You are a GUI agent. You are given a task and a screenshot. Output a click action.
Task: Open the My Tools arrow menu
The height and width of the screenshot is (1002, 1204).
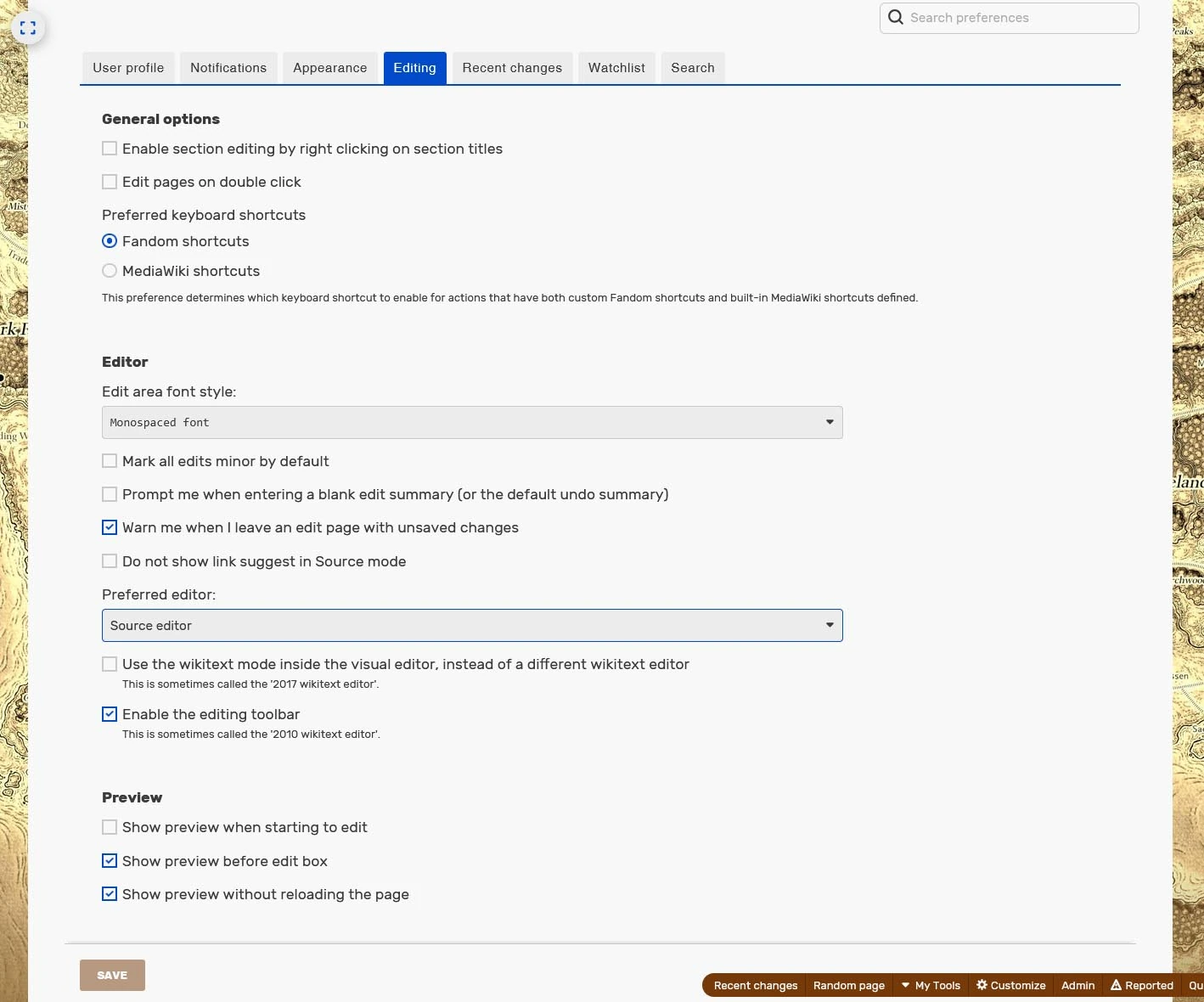[x=905, y=985]
